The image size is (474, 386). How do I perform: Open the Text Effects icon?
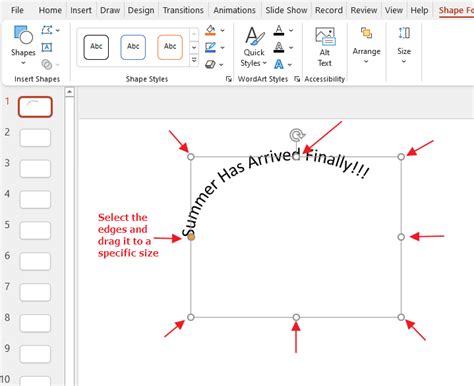(279, 64)
